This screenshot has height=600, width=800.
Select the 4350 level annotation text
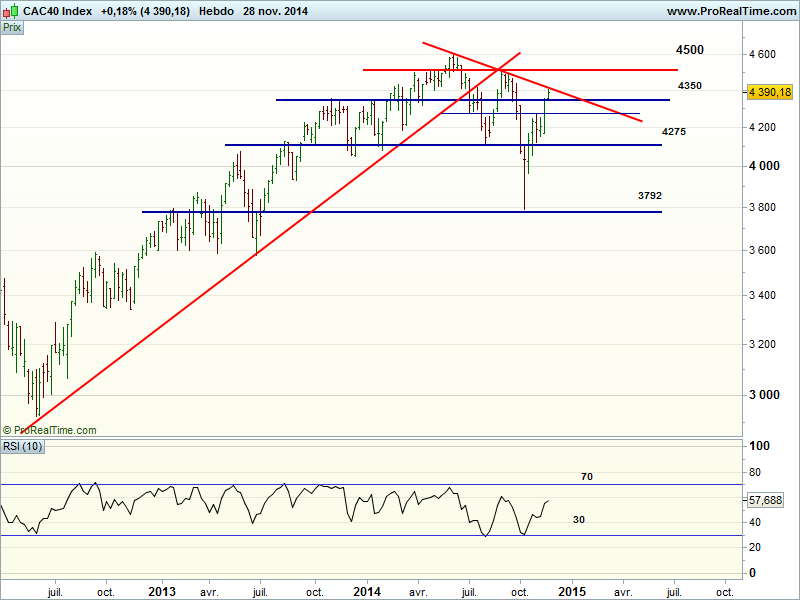pos(689,86)
